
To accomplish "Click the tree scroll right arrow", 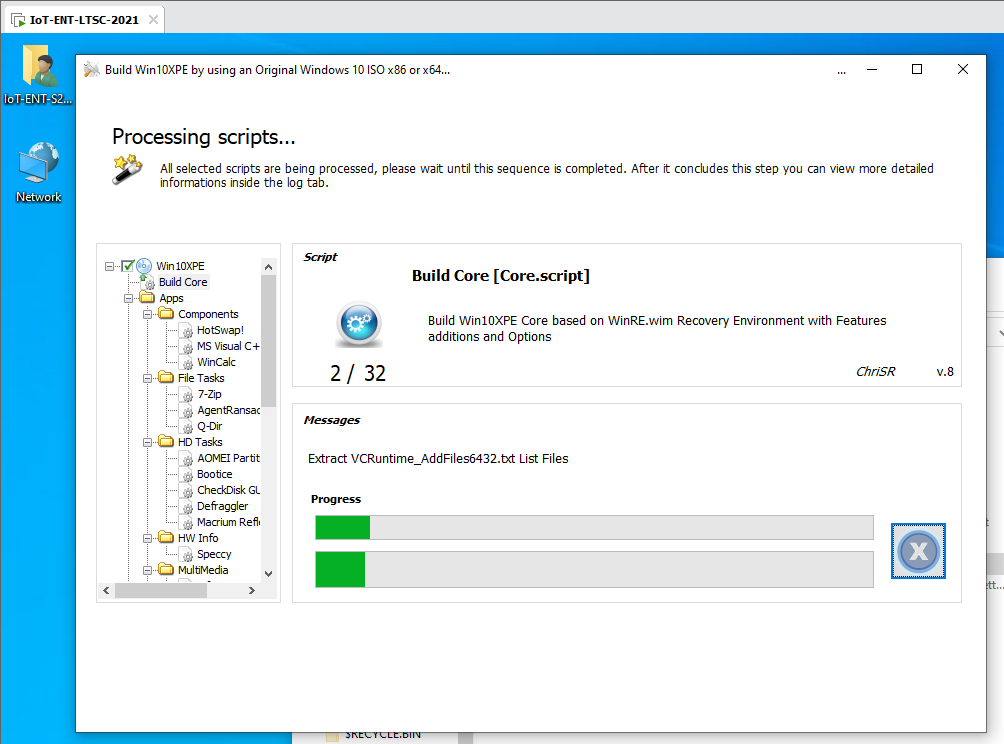I will (252, 590).
